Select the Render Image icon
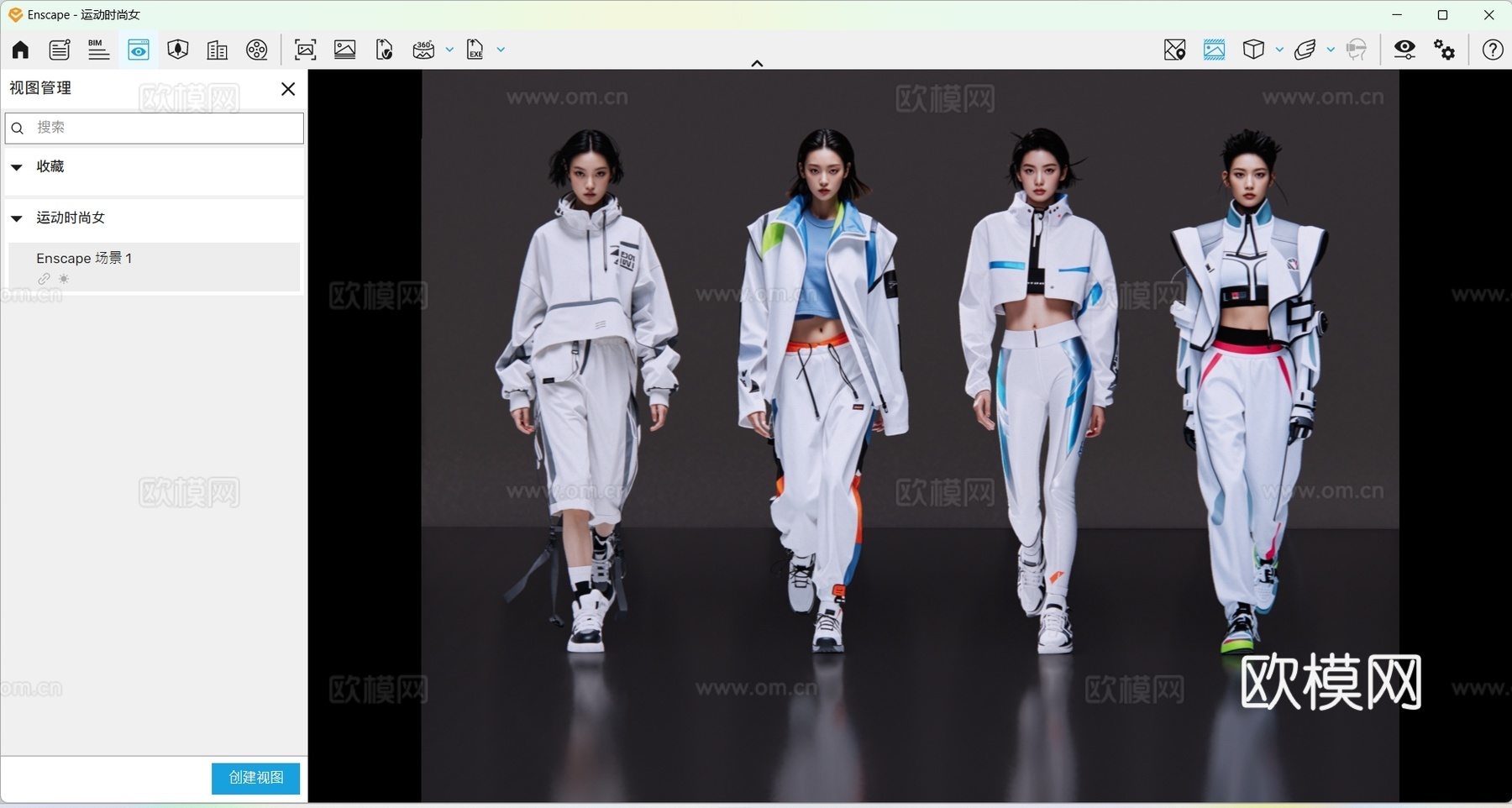Image resolution: width=1512 pixels, height=808 pixels. click(344, 50)
